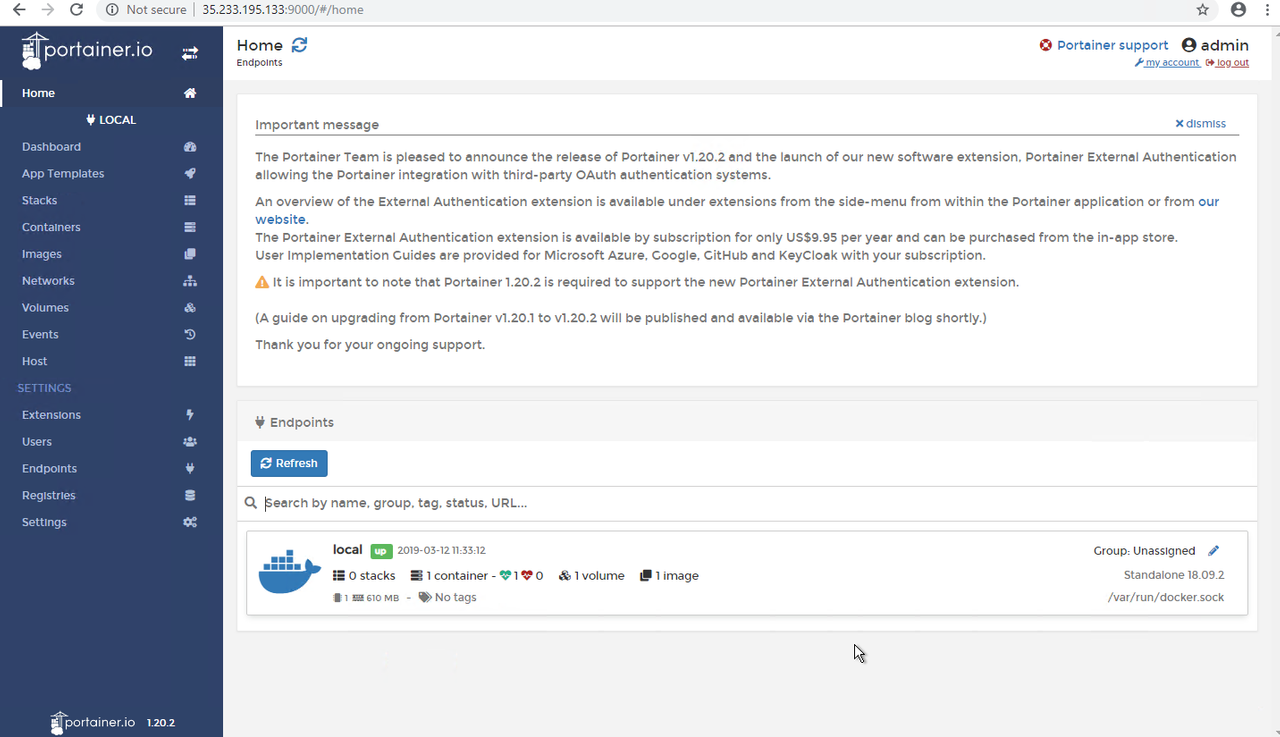Go back with browser back arrow
Viewport: 1280px width, 737px height.
18,10
